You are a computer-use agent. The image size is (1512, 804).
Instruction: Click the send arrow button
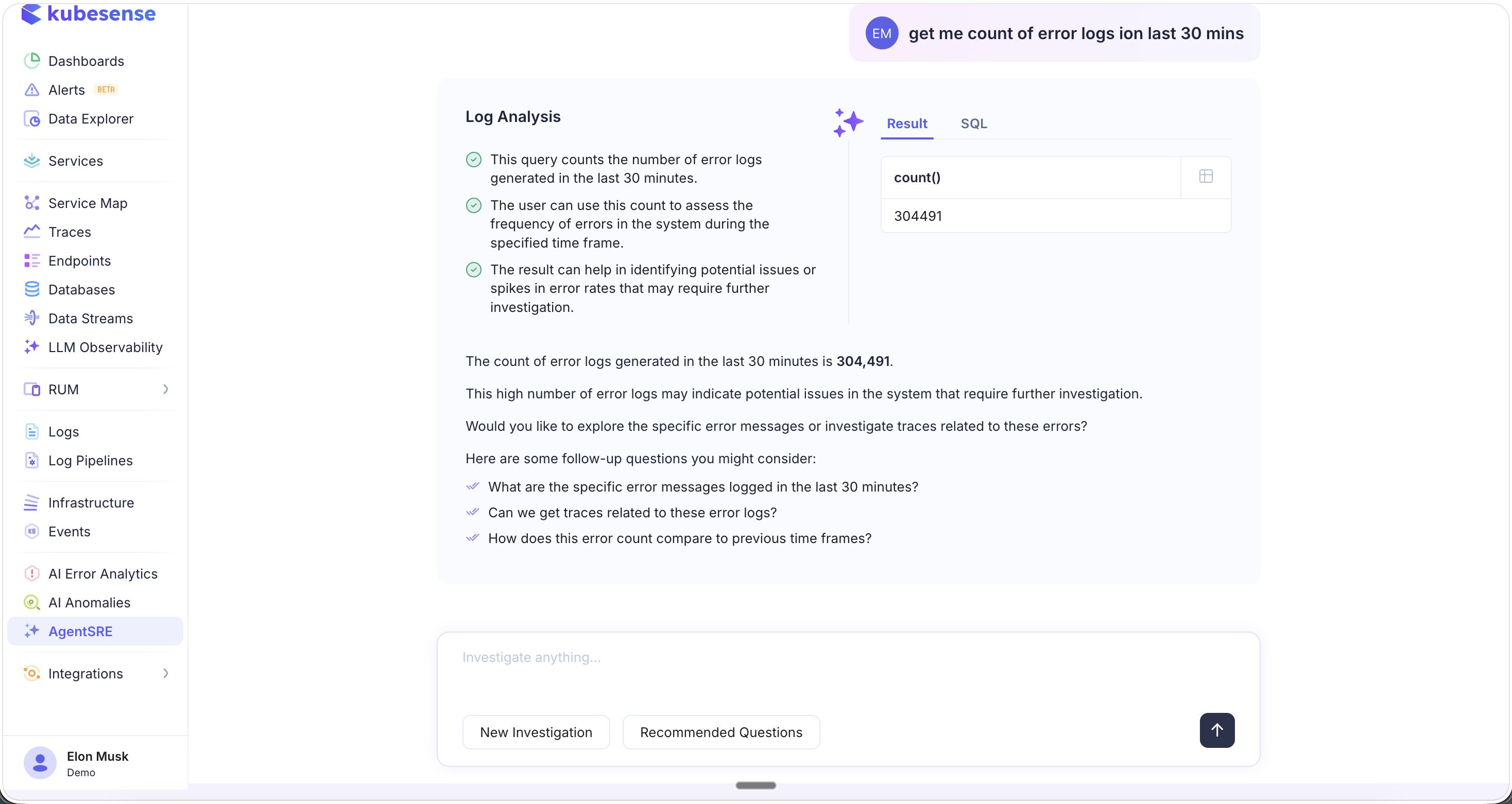pyautogui.click(x=1217, y=730)
